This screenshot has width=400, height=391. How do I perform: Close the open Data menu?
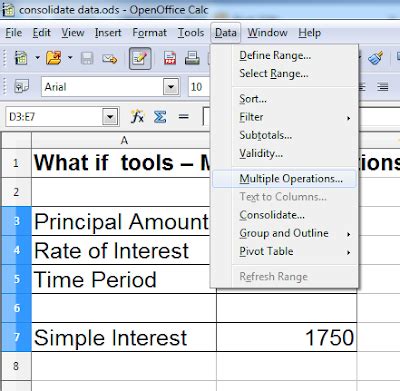(226, 33)
